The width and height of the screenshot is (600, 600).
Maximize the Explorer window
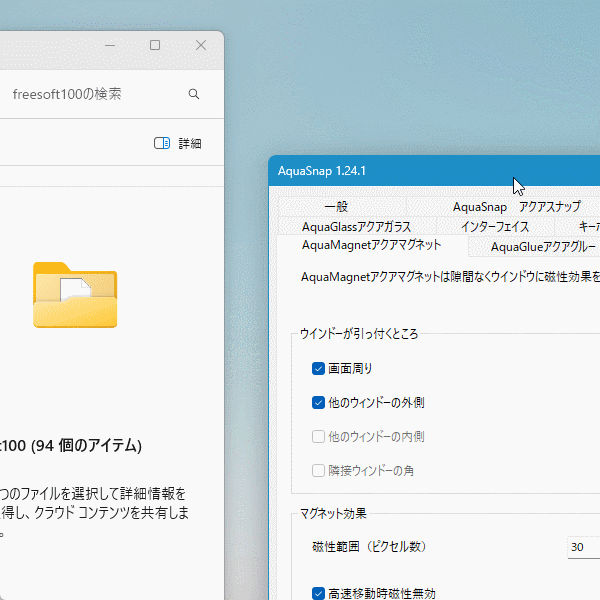[155, 45]
